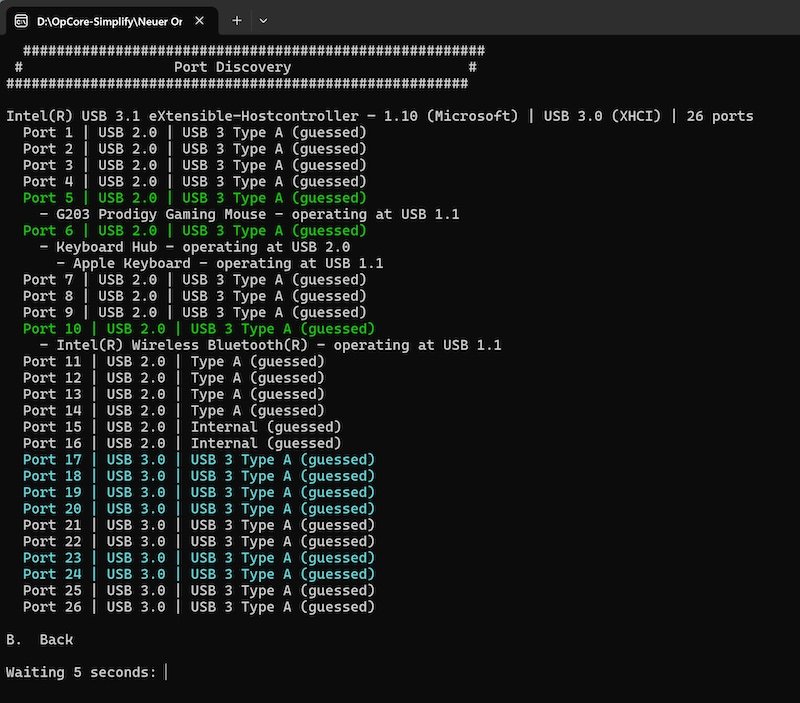Viewport: 800px width, 703px height.
Task: Click the Port 15 Internal row
Action: pos(182,427)
